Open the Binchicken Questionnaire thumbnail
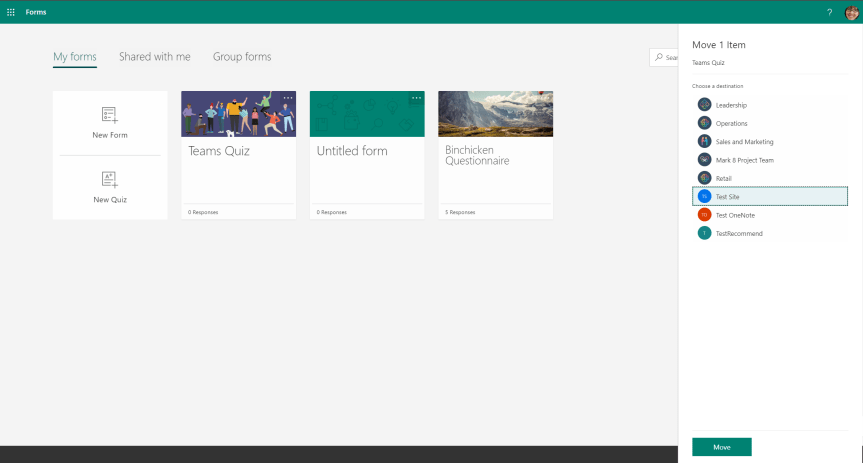Image resolution: width=863 pixels, height=463 pixels. pos(495,114)
